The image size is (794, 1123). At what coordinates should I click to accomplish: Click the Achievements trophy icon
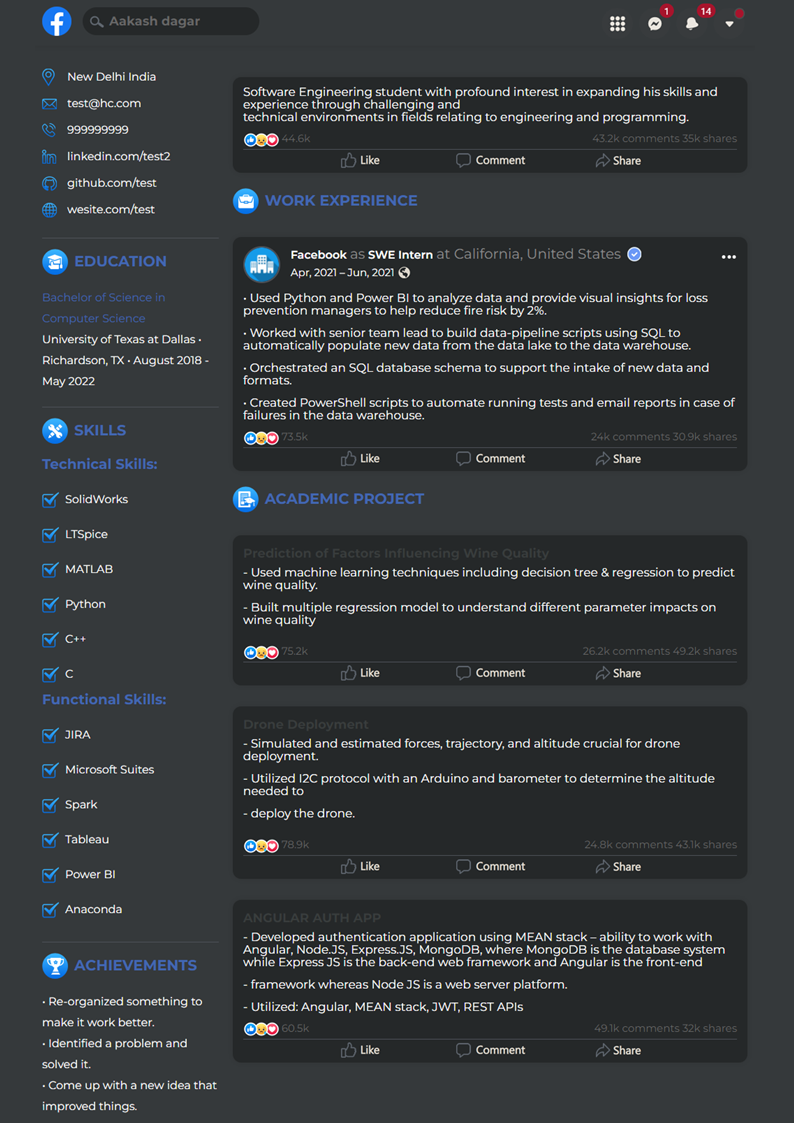pos(55,965)
